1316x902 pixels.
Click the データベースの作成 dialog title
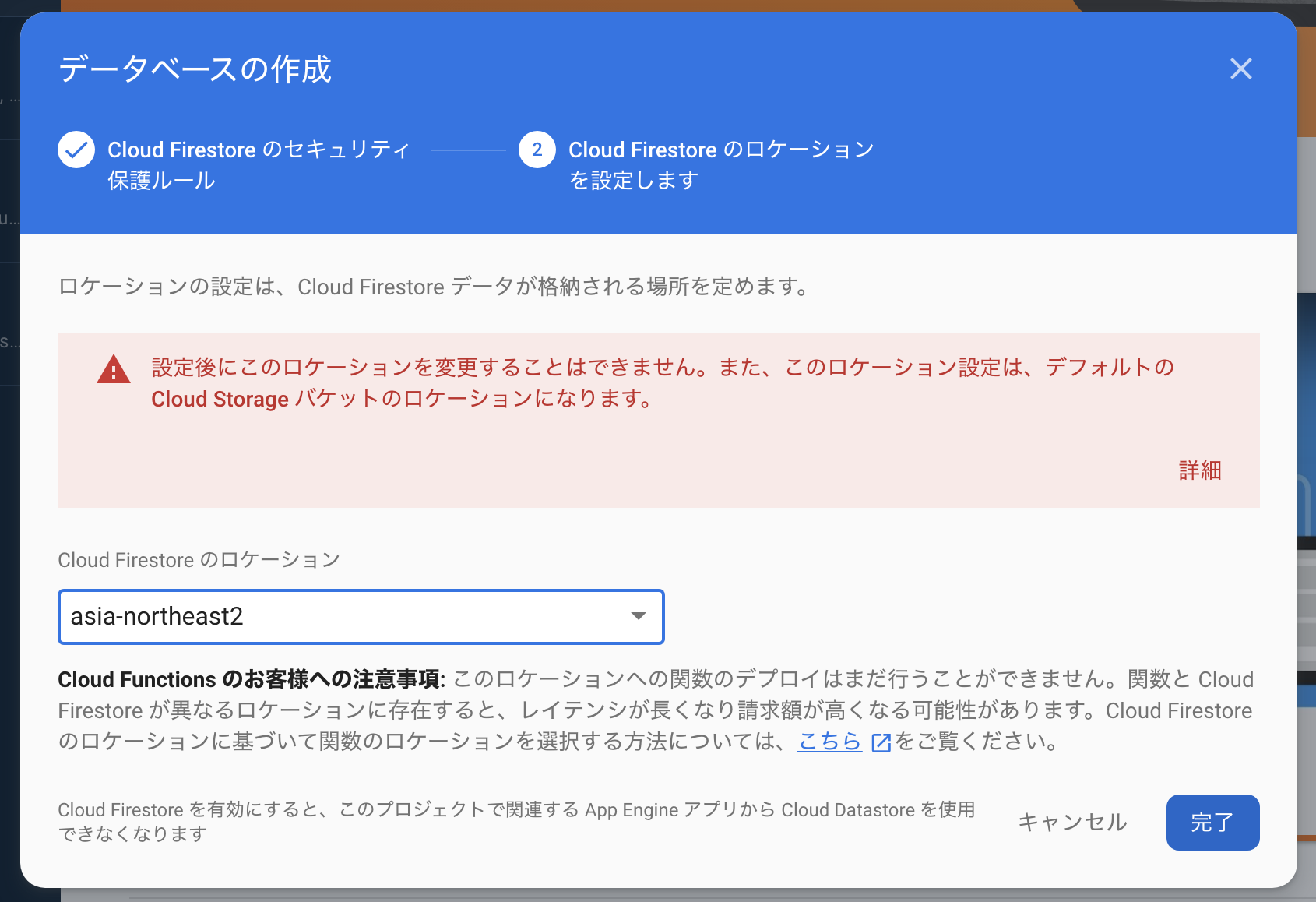195,69
